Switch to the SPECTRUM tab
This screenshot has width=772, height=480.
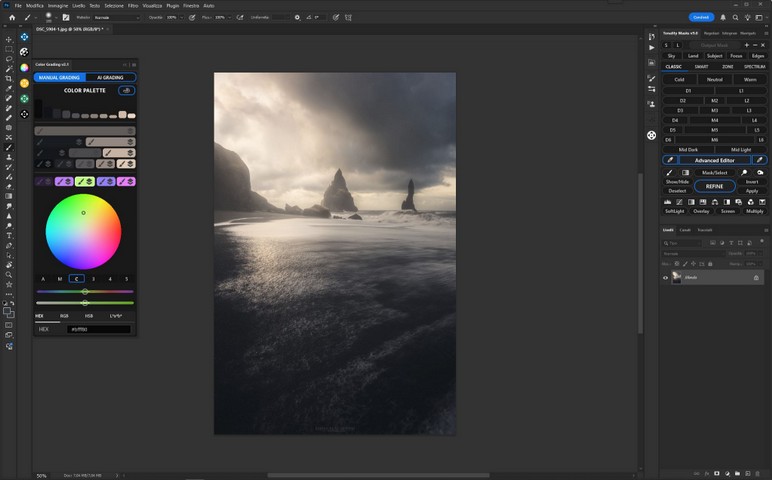coord(754,67)
